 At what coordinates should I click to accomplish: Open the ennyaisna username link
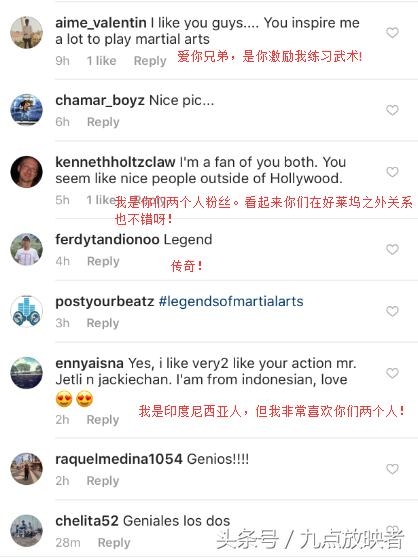(89, 363)
